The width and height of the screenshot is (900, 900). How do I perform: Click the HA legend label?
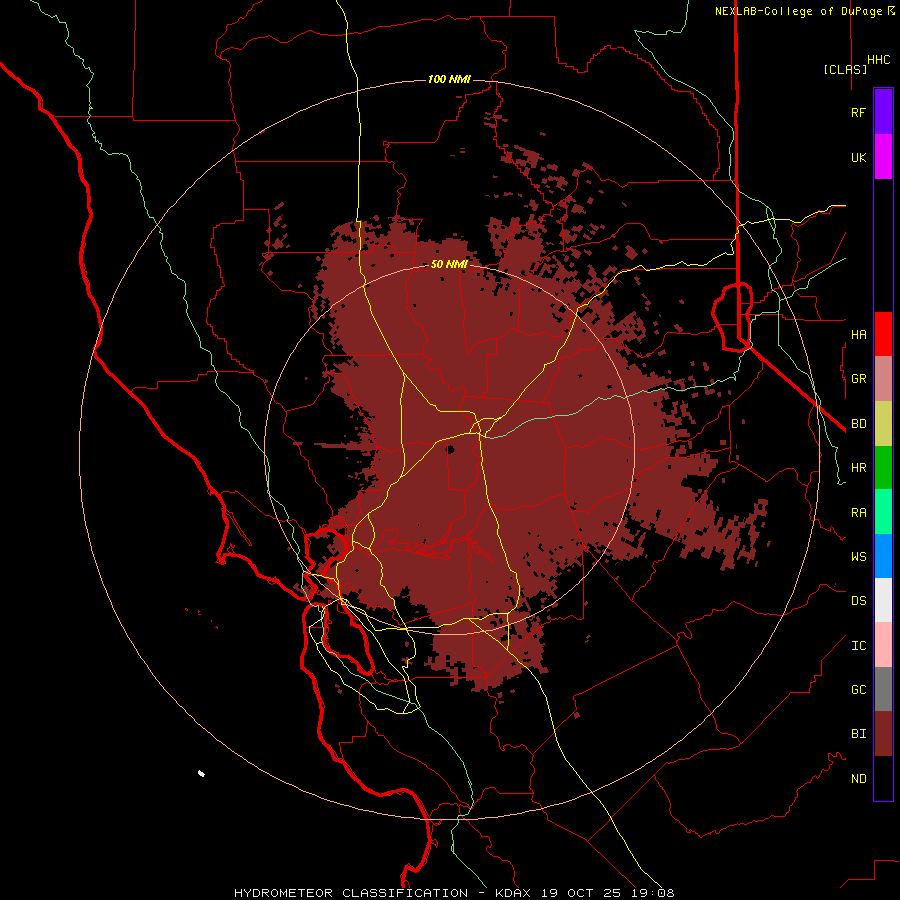tap(858, 334)
